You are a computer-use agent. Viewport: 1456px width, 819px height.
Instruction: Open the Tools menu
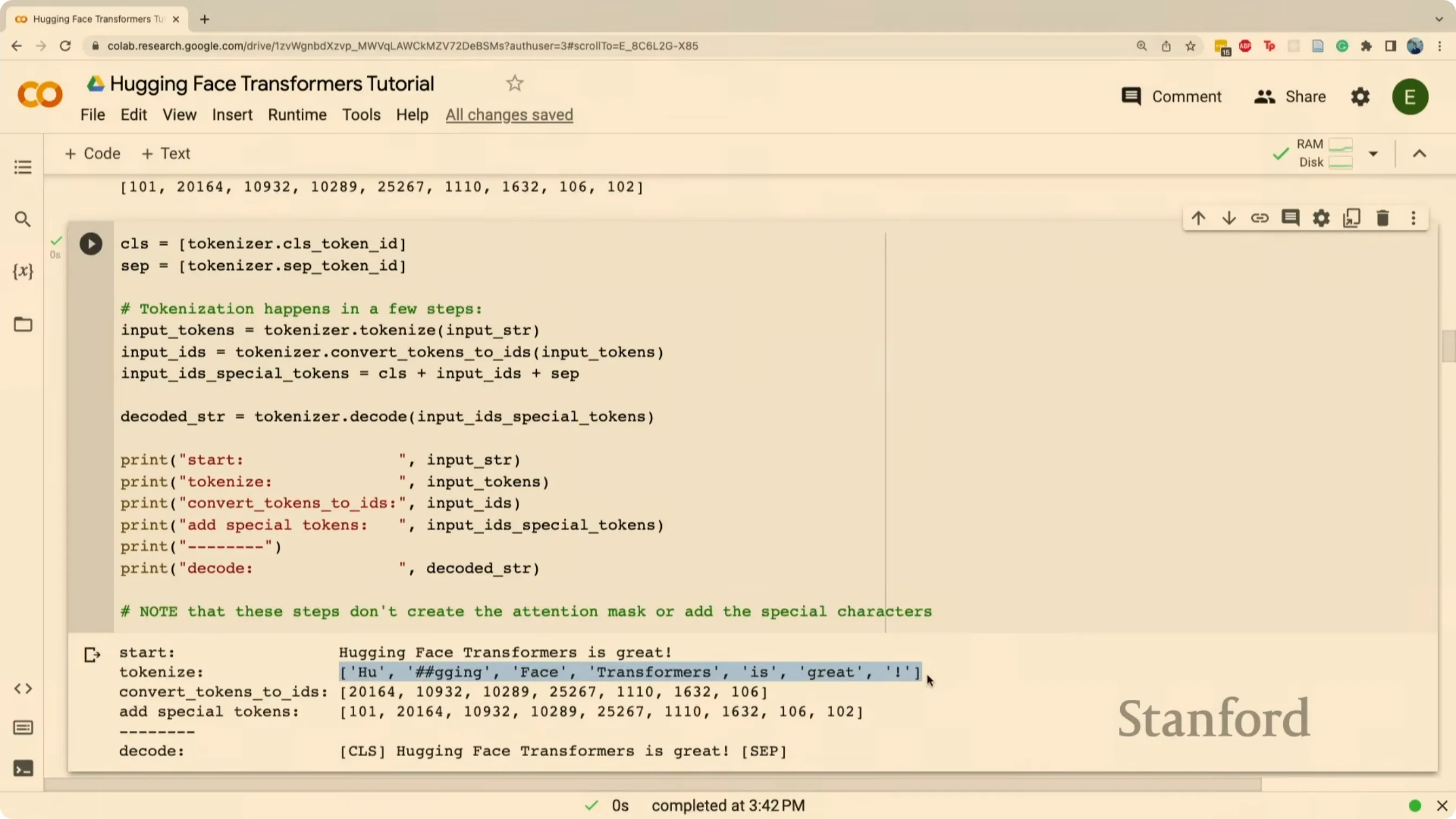[361, 115]
